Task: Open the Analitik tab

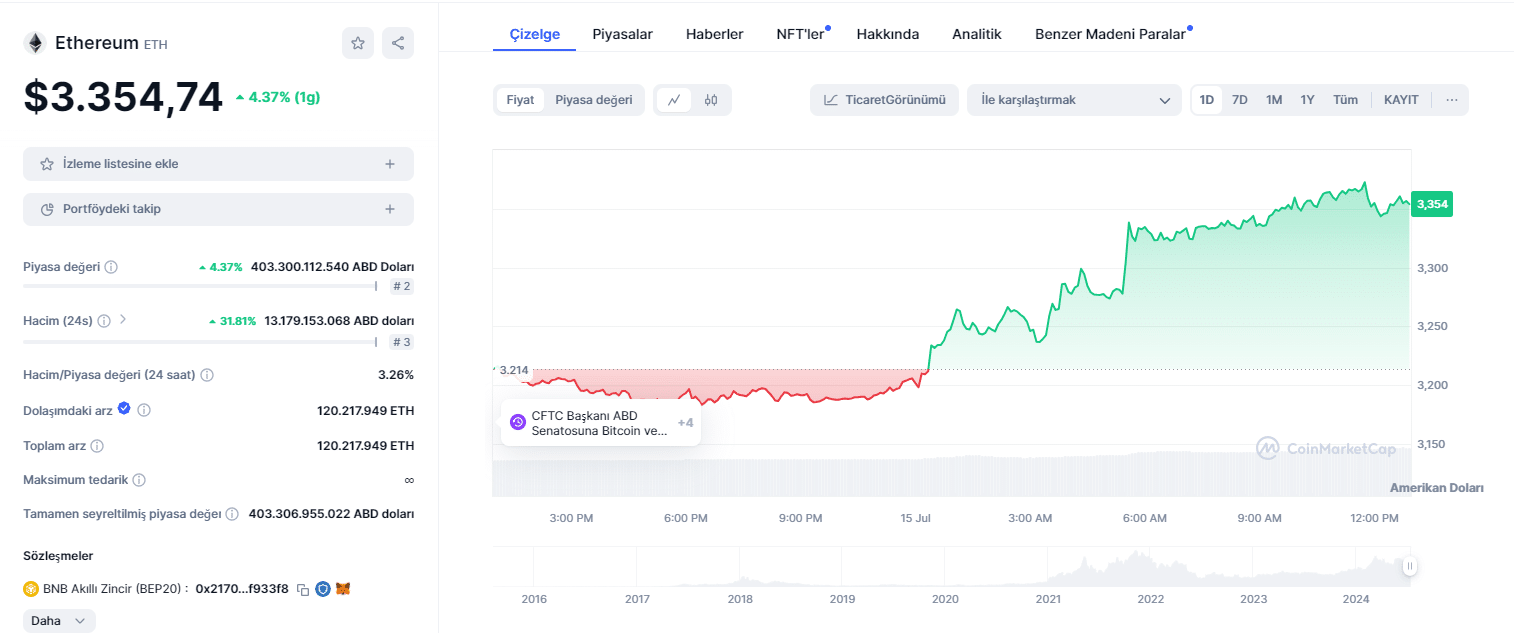Action: click(977, 34)
